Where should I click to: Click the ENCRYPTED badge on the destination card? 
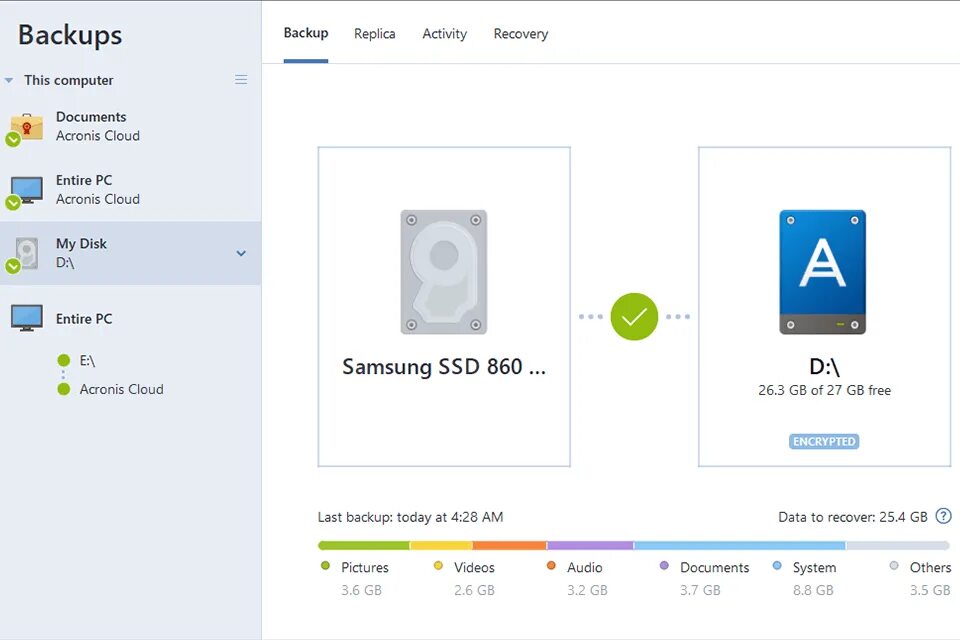[823, 441]
